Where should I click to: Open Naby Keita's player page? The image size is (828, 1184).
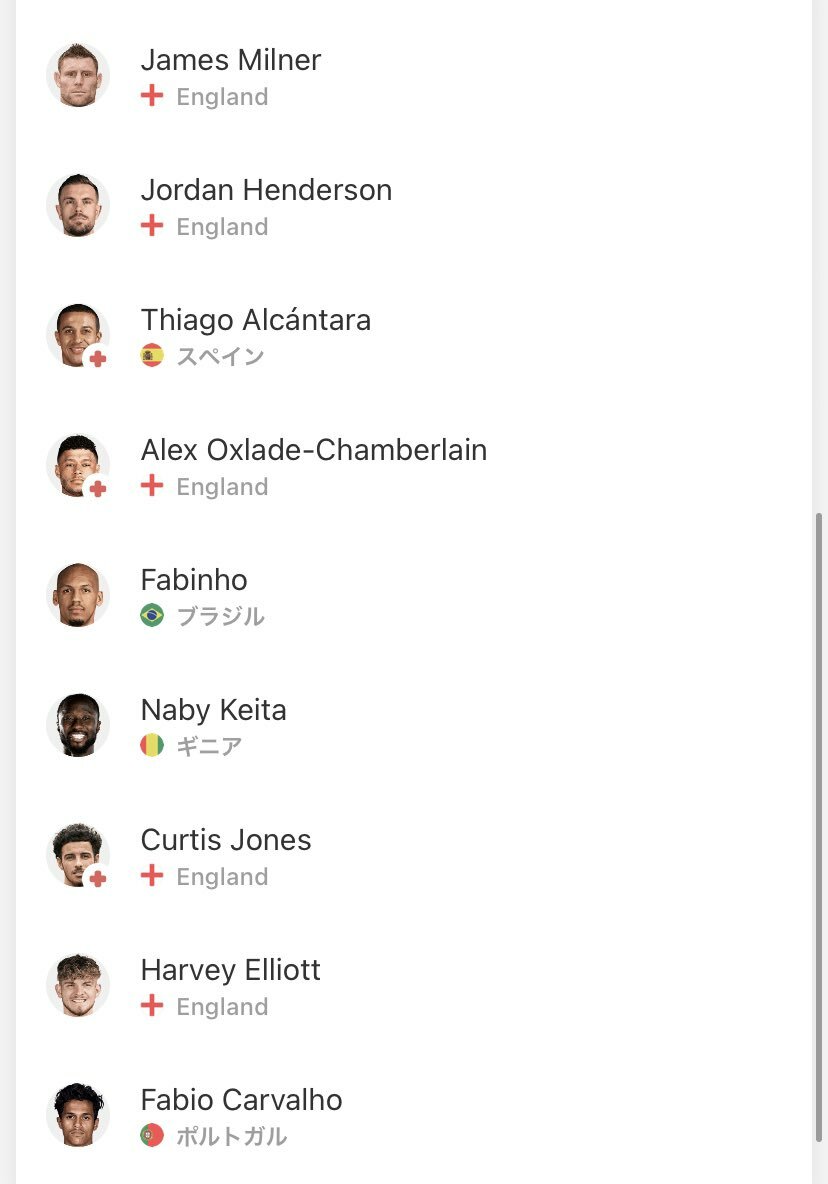coord(414,726)
